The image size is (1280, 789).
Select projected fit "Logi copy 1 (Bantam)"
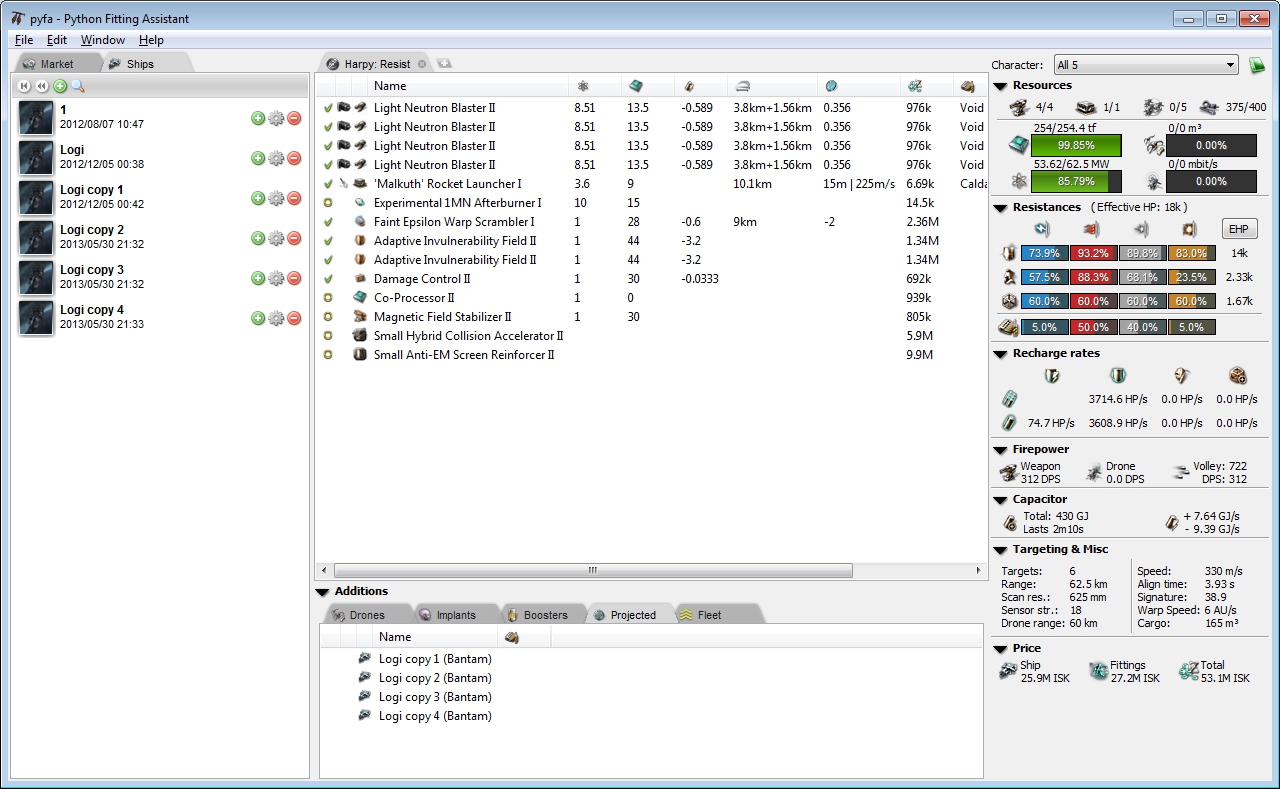click(x=435, y=659)
